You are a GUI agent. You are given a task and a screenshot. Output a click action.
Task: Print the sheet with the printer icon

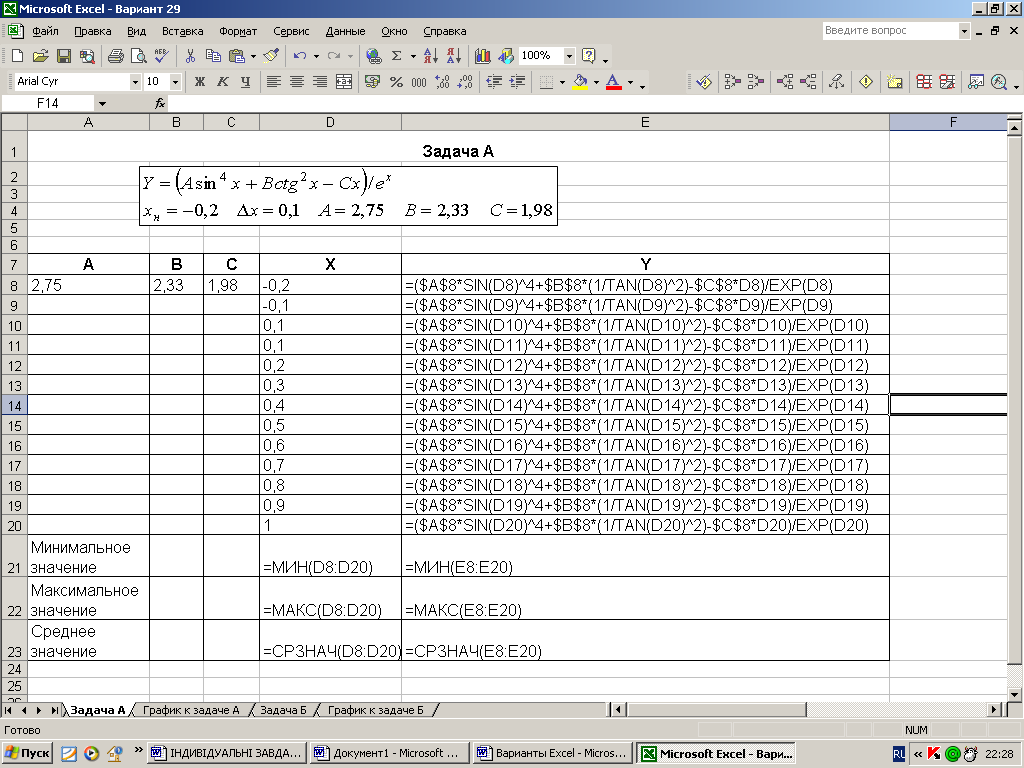click(x=116, y=56)
